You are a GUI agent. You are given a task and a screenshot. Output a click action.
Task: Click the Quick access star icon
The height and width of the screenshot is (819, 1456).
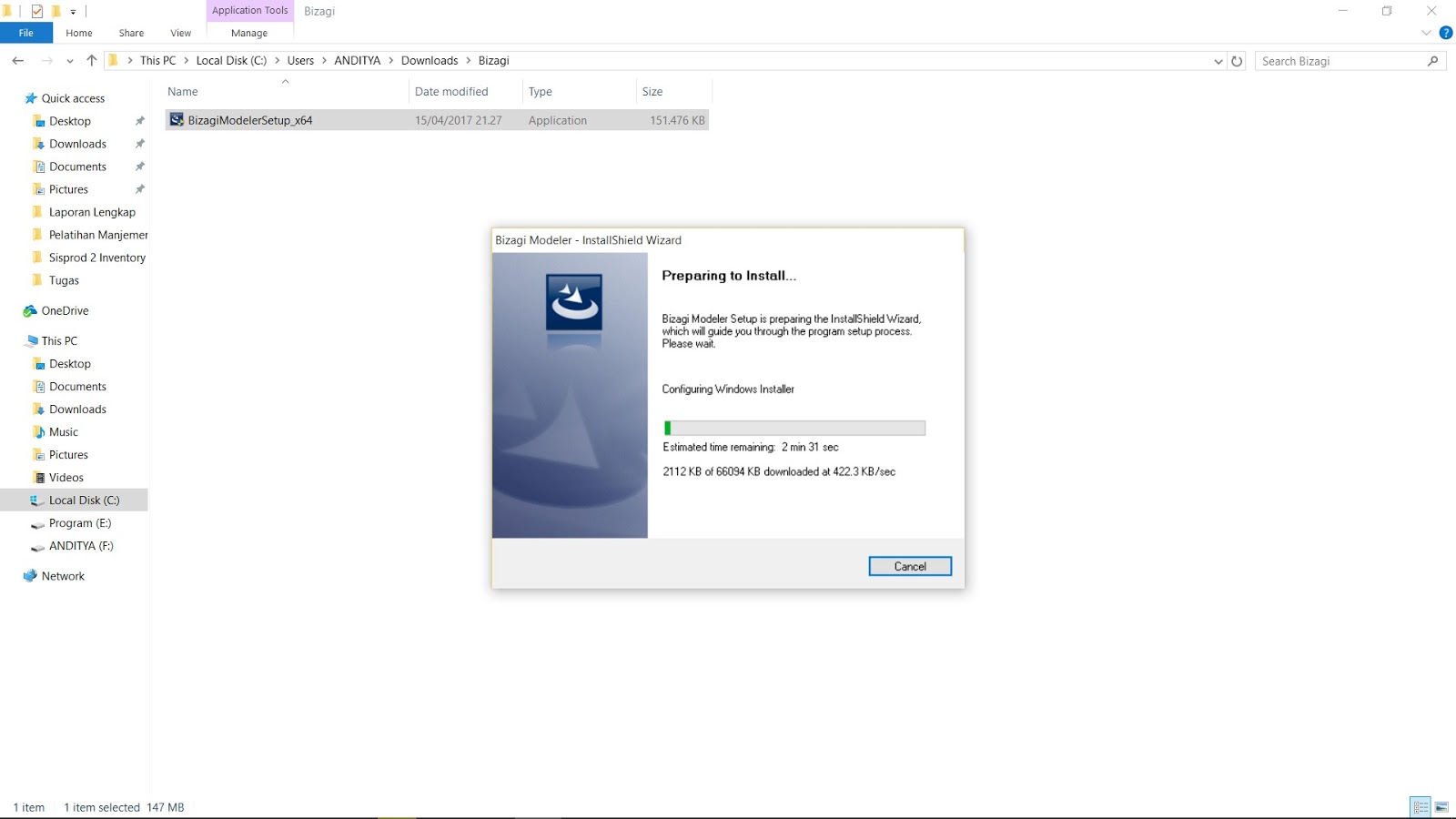[x=31, y=98]
